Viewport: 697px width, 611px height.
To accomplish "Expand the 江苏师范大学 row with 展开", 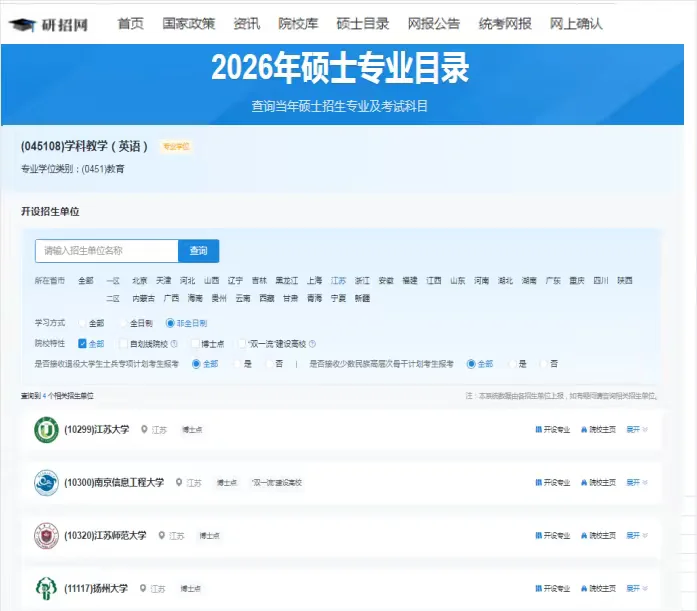I will (x=637, y=535).
